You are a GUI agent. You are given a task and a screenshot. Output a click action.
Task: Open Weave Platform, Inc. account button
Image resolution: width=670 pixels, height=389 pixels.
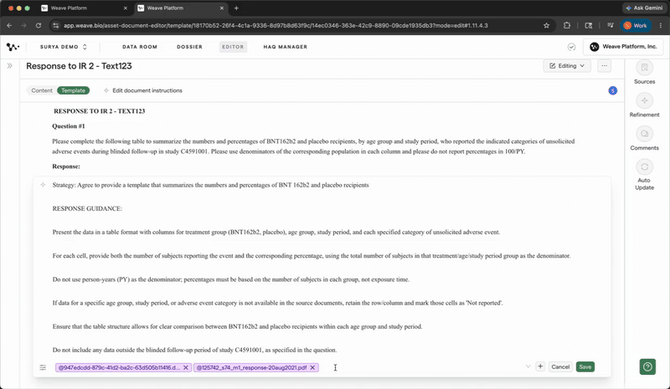pos(623,47)
